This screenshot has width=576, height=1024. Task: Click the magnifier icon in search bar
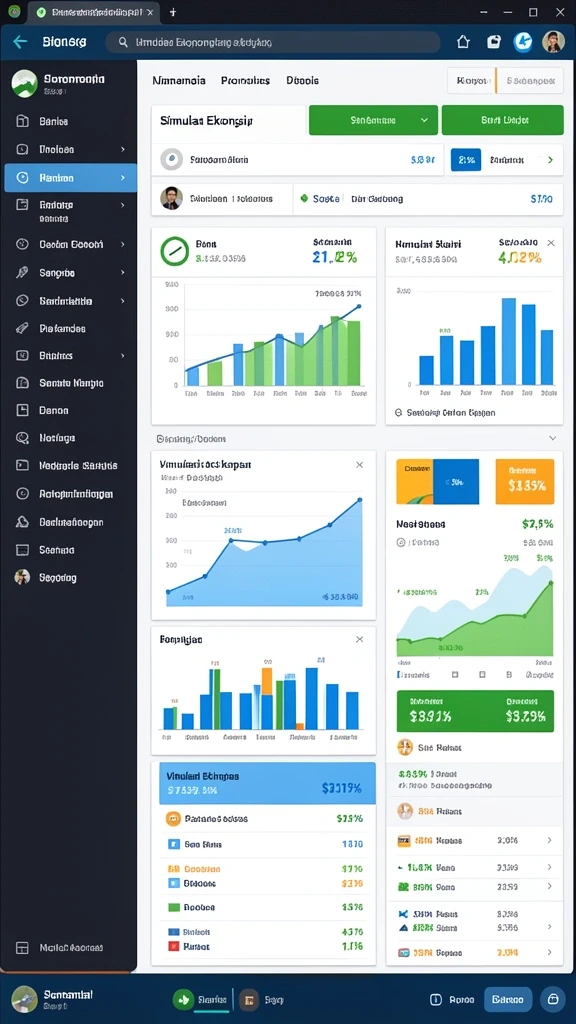pos(123,42)
